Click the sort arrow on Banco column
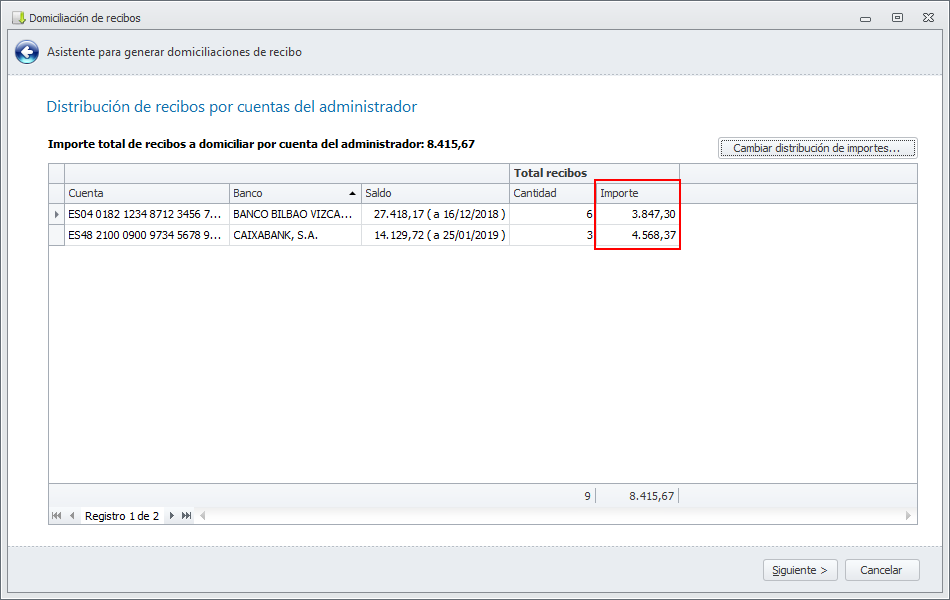This screenshot has height=600, width=950. tap(353, 193)
